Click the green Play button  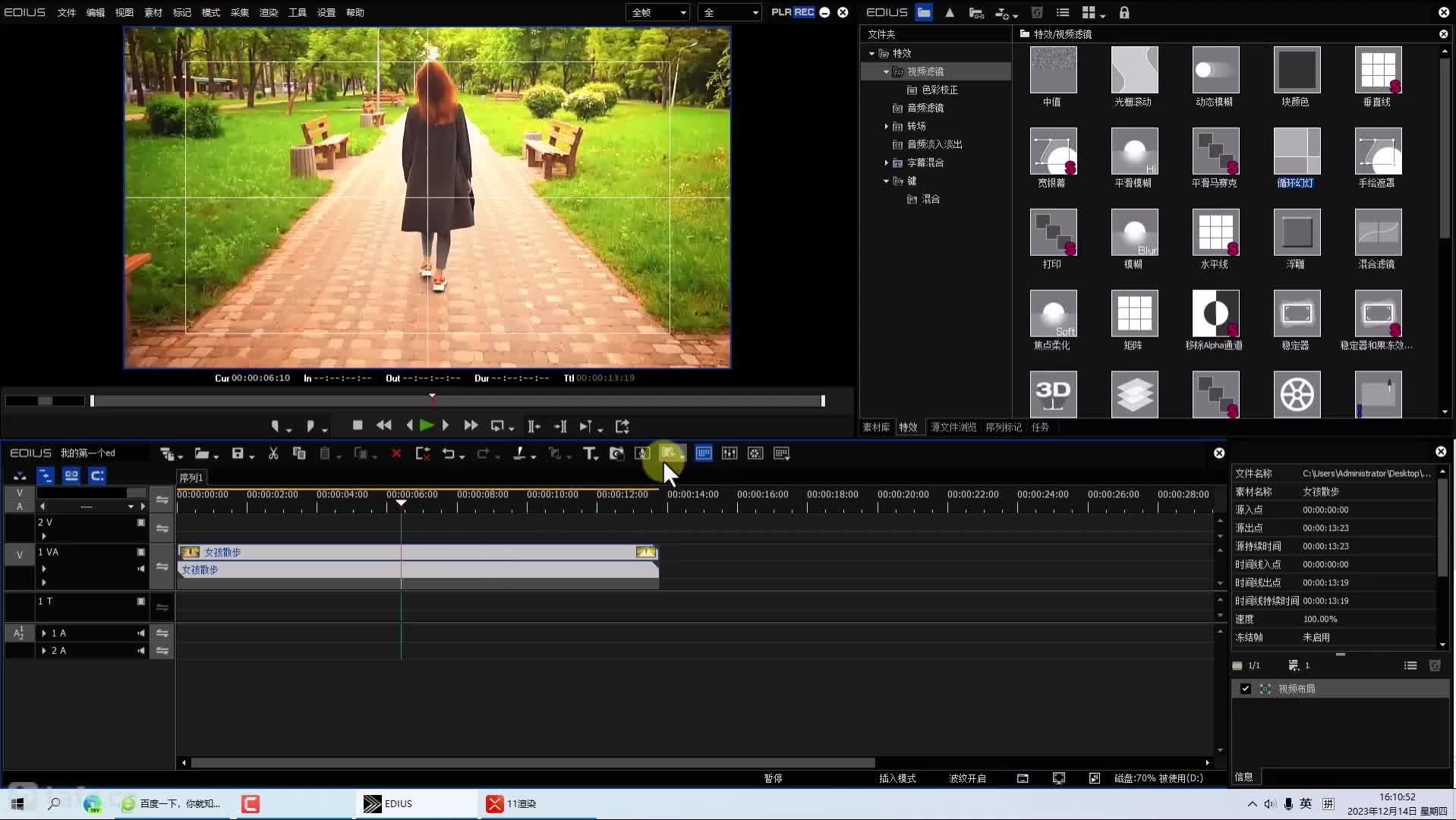(427, 426)
